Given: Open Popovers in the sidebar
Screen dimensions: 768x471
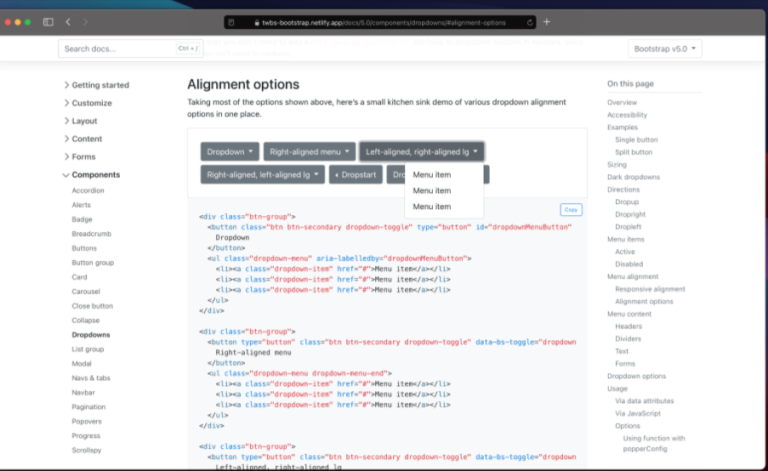Looking at the screenshot, I should [x=87, y=422].
